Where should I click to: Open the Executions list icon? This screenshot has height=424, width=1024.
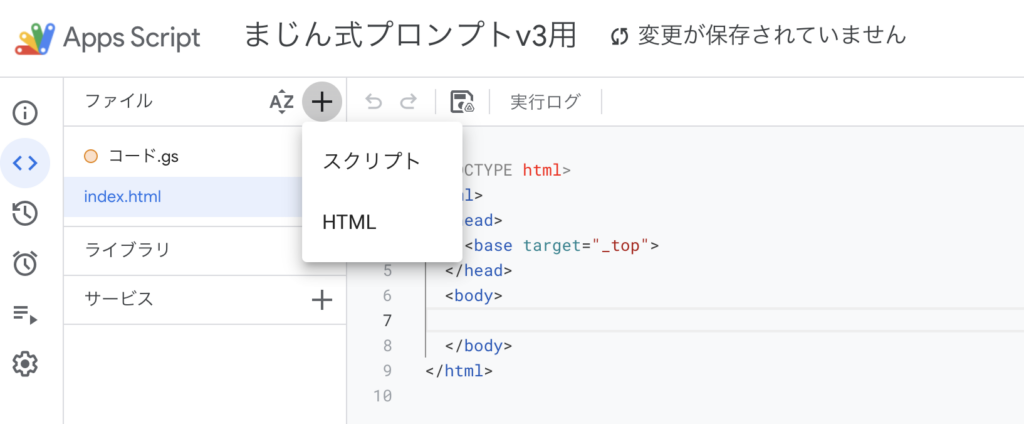25,315
